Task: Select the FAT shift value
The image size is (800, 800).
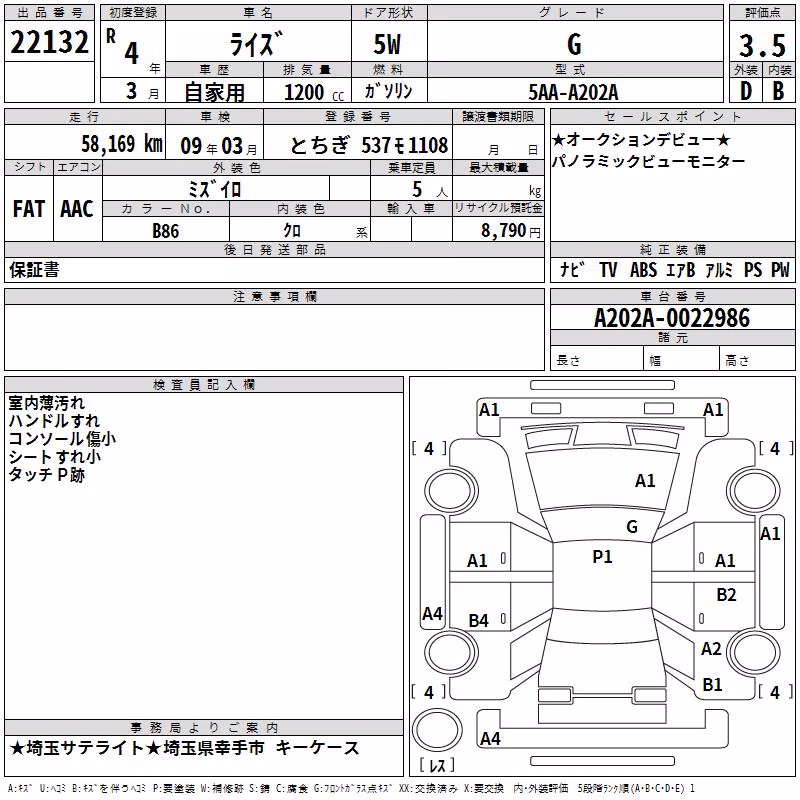Action: click(29, 209)
